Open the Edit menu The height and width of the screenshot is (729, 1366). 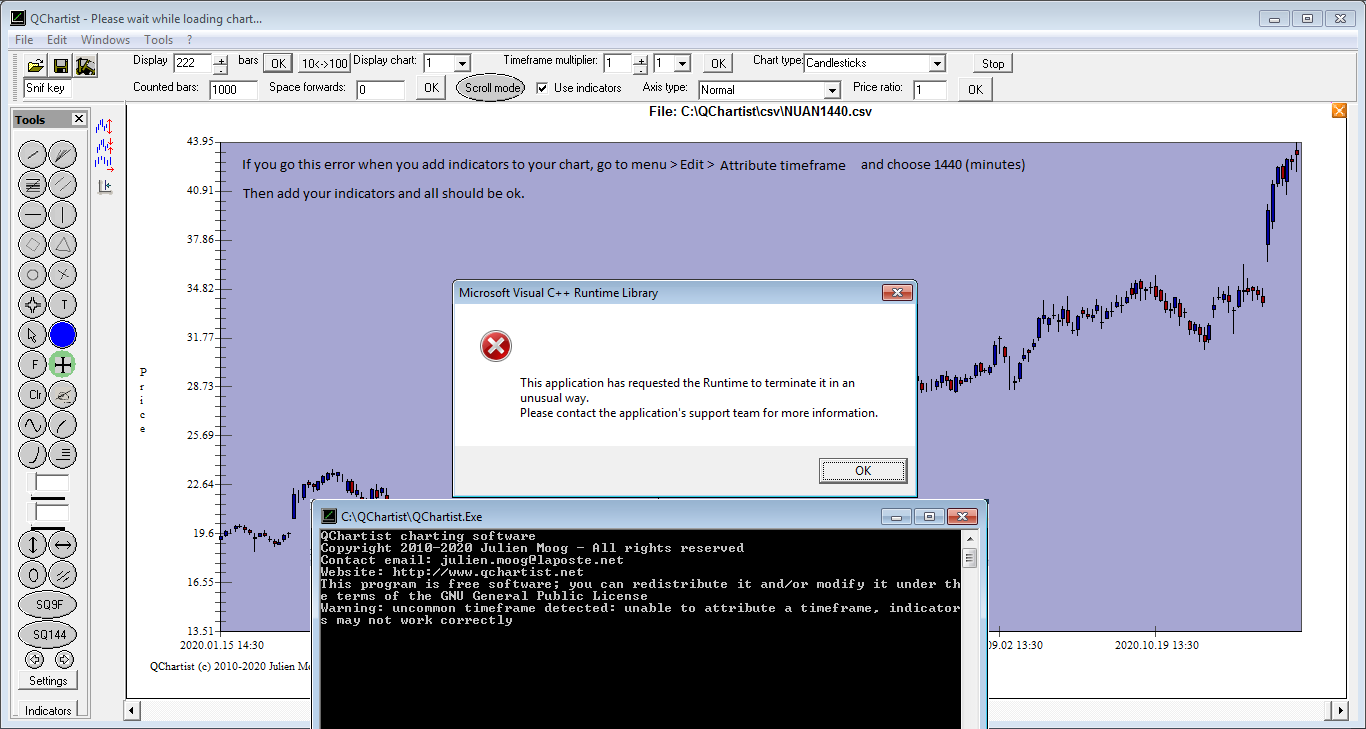click(x=57, y=40)
